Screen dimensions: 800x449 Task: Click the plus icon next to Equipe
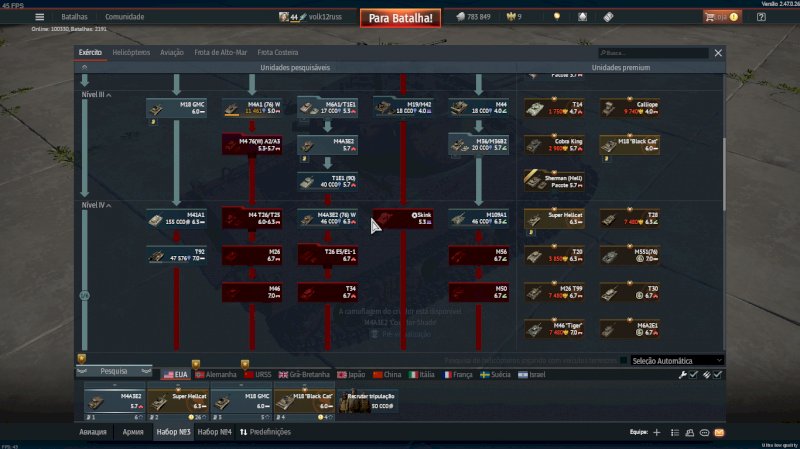pyautogui.click(x=656, y=432)
